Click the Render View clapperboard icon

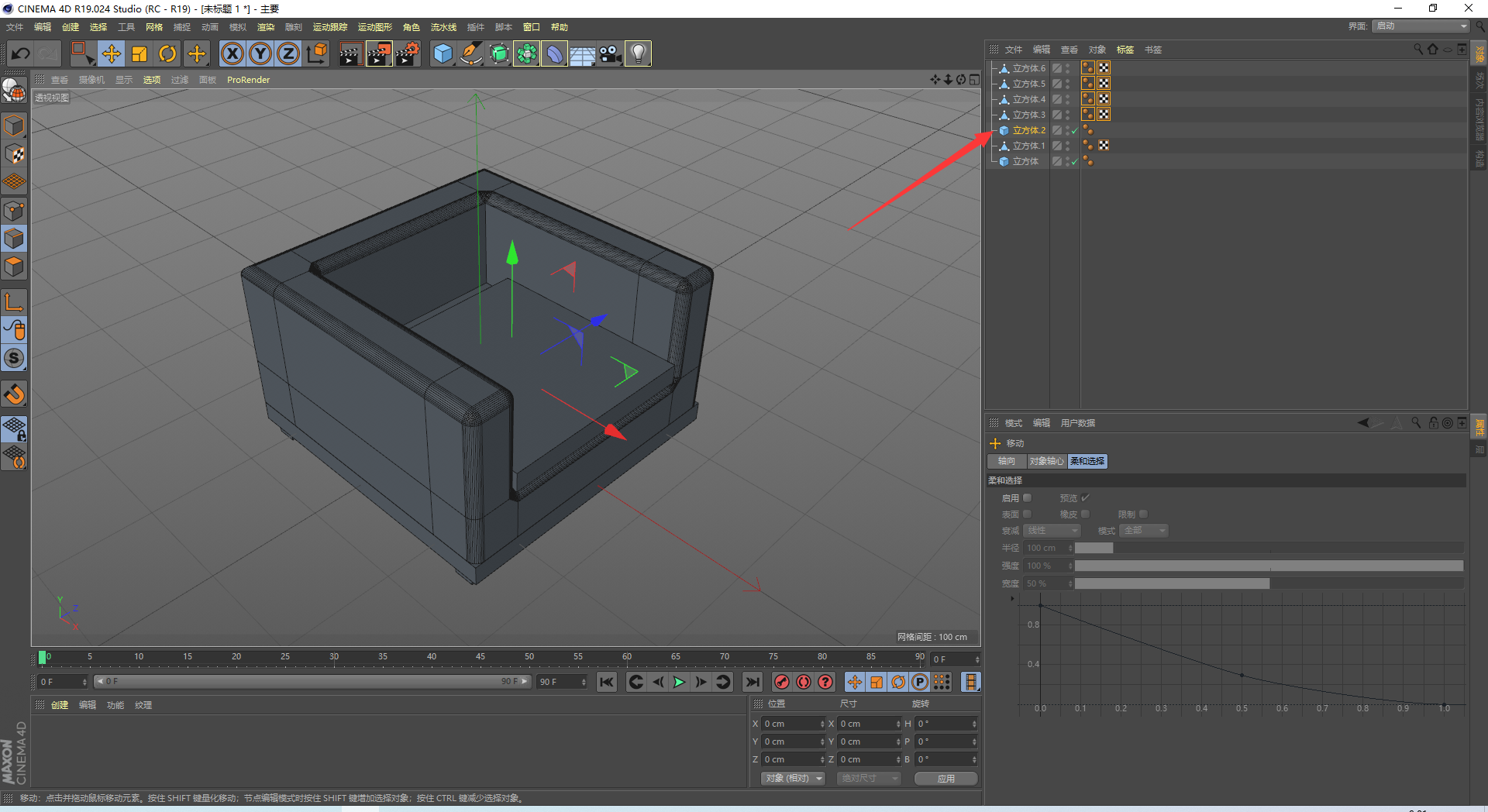point(350,53)
